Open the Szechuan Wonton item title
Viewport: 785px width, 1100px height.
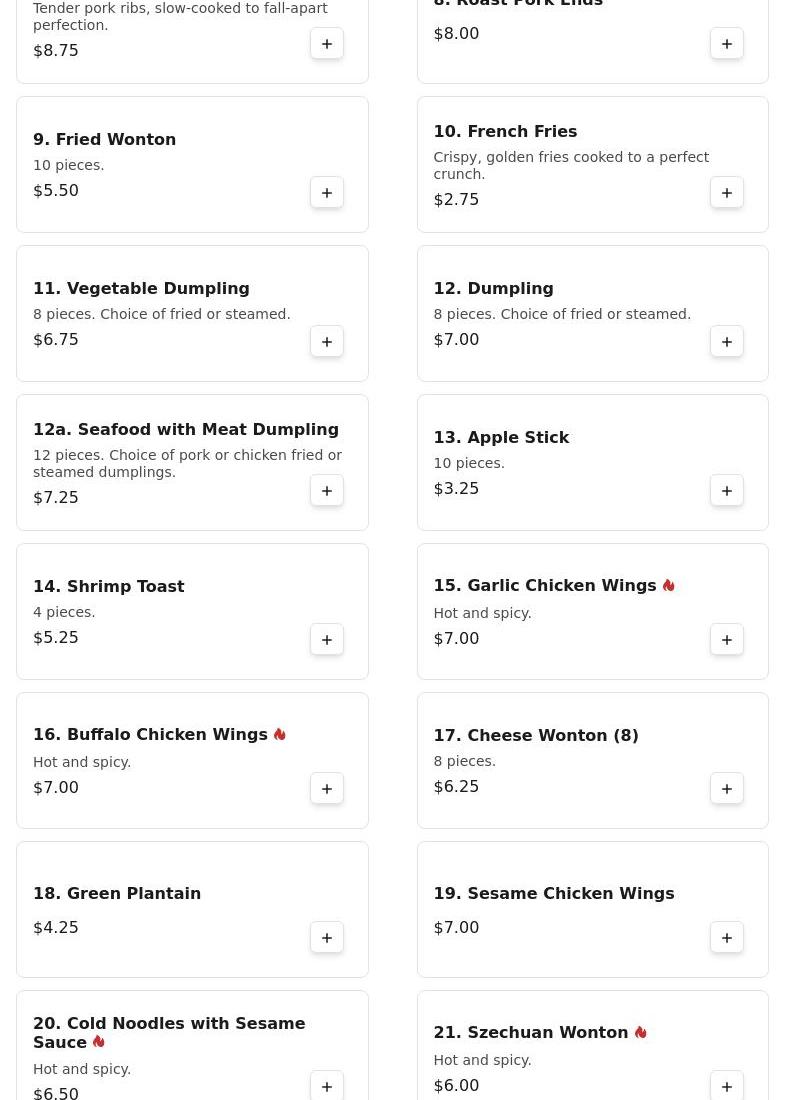tap(530, 1033)
